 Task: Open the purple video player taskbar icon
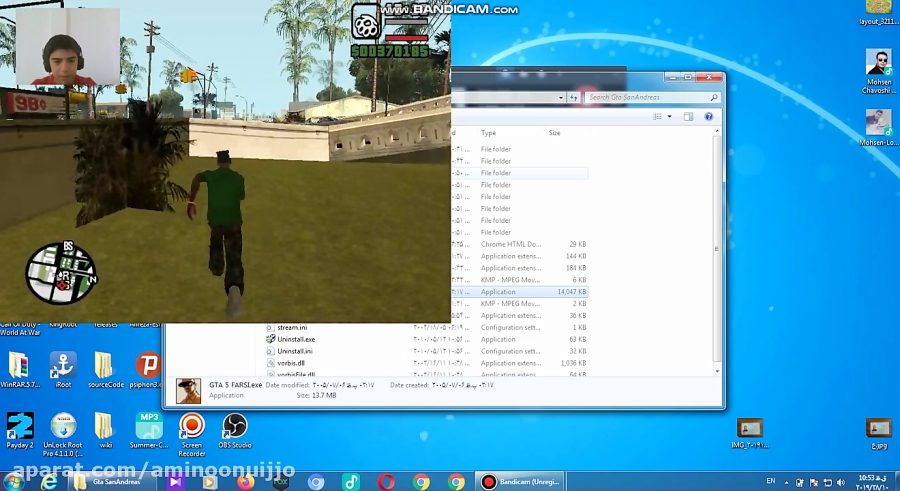174,481
